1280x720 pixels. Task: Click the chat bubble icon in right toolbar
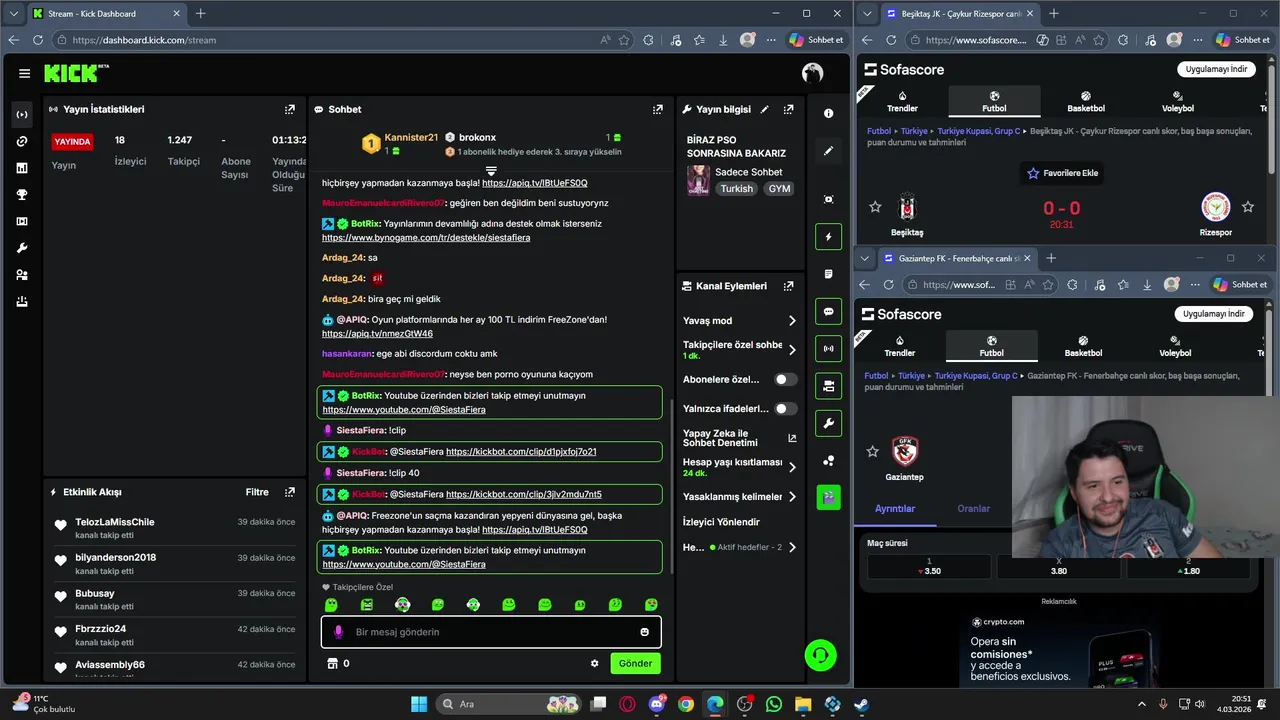point(828,312)
